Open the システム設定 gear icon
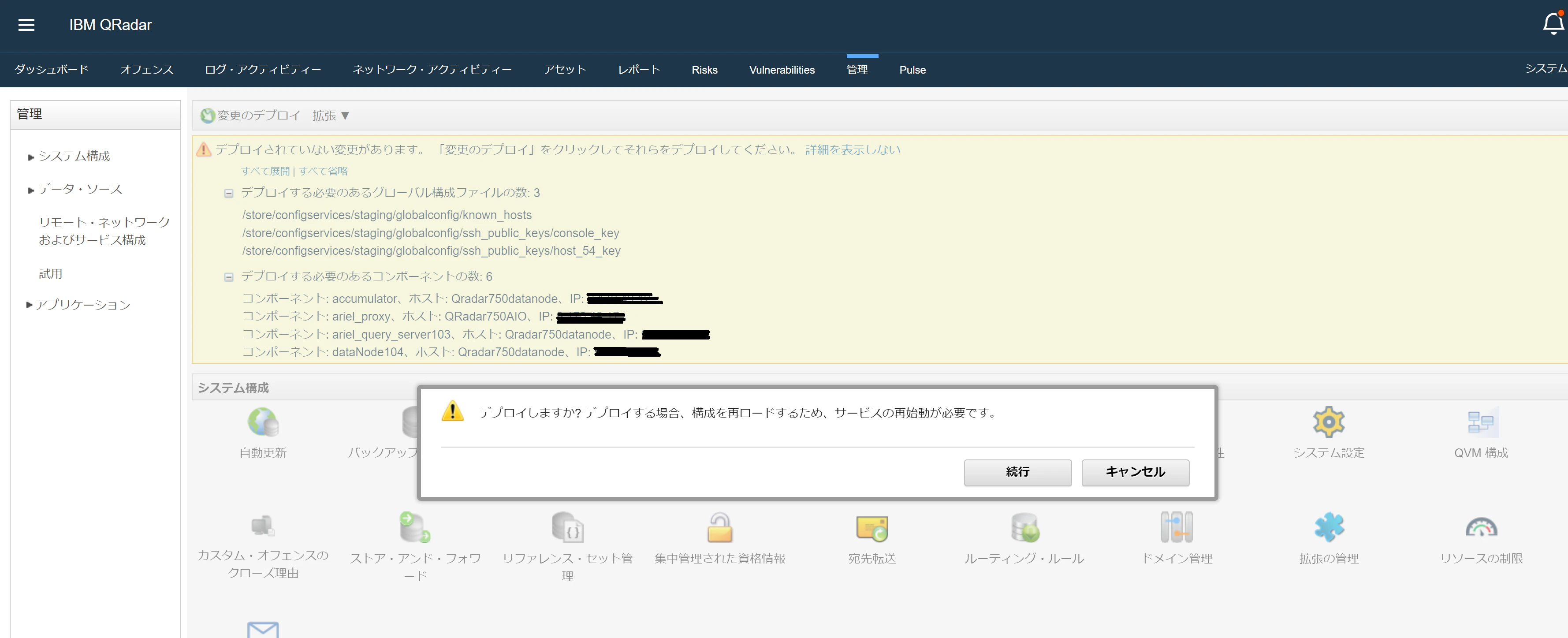 [1328, 421]
